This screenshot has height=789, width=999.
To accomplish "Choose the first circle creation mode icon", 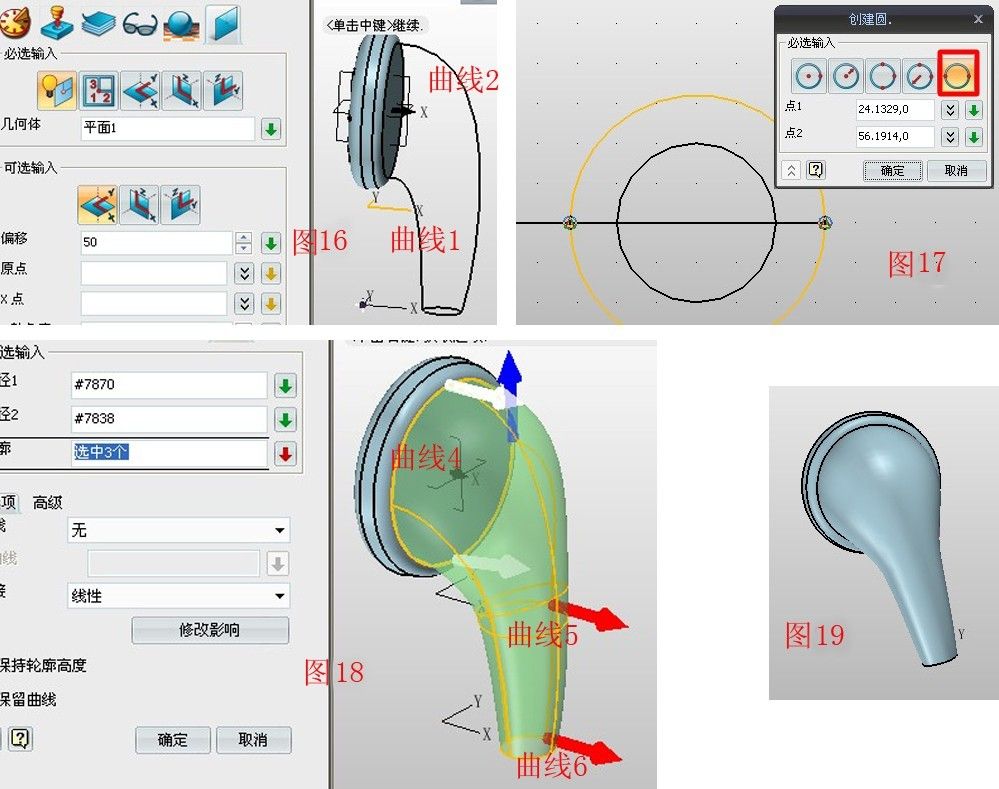I will (810, 75).
